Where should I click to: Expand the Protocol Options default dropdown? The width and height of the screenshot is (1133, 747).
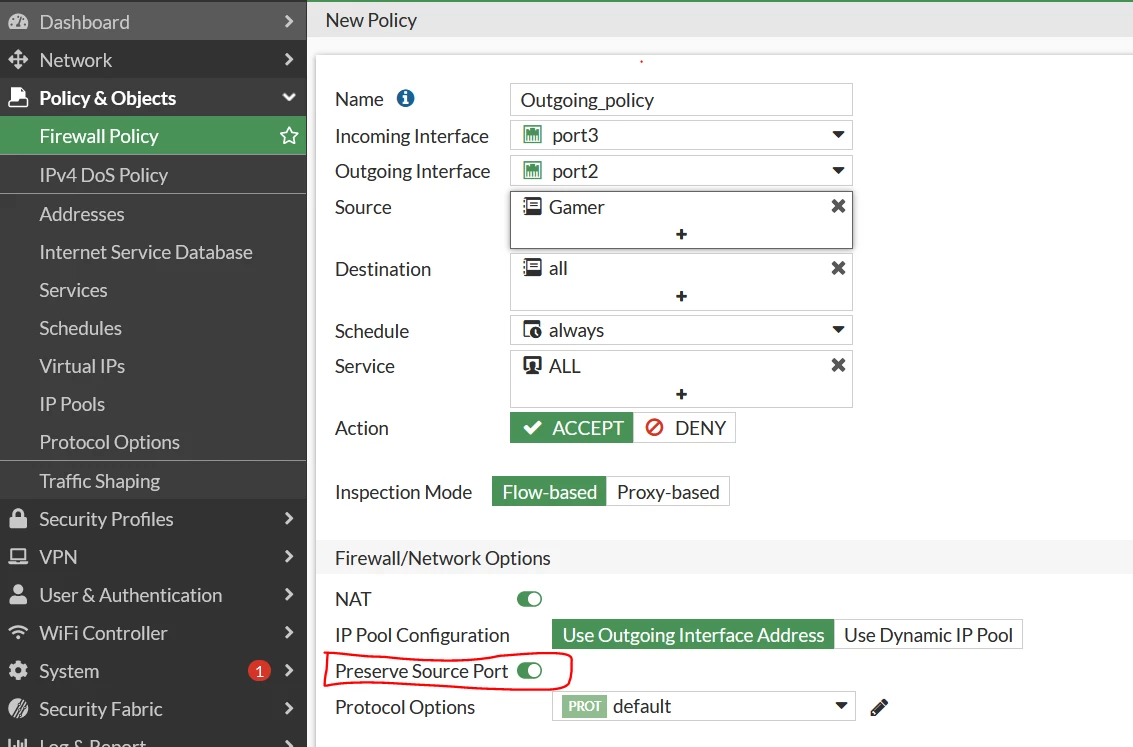[x=704, y=706]
